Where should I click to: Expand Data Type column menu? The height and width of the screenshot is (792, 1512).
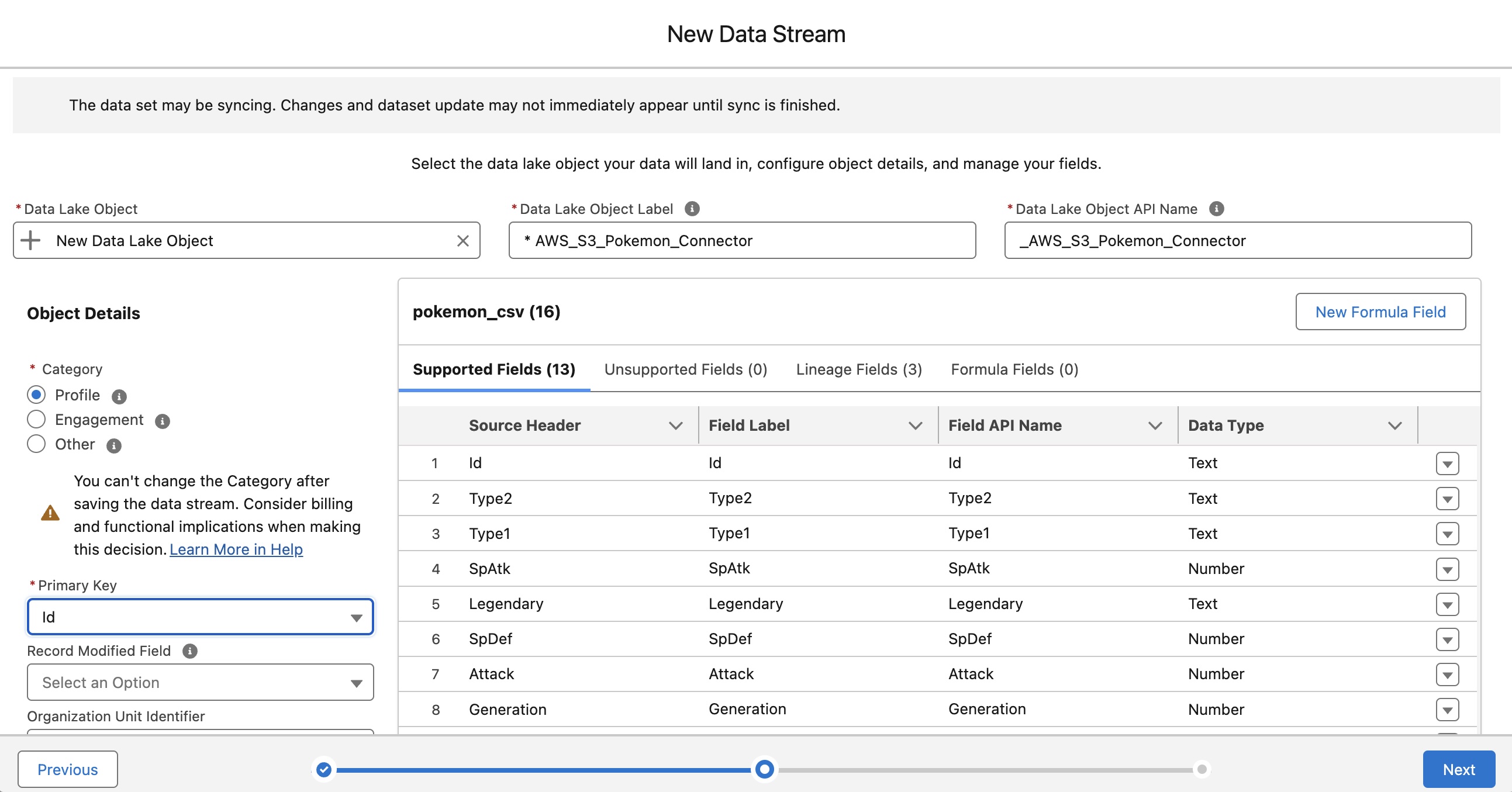pyautogui.click(x=1394, y=426)
